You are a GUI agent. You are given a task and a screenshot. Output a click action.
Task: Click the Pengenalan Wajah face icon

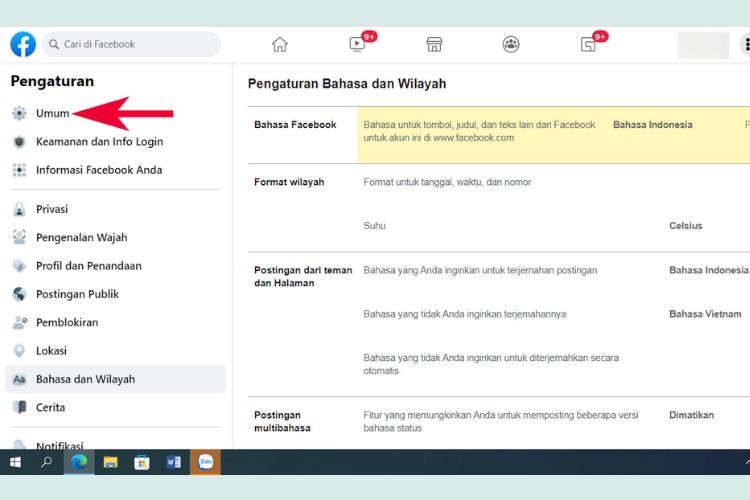tap(19, 237)
